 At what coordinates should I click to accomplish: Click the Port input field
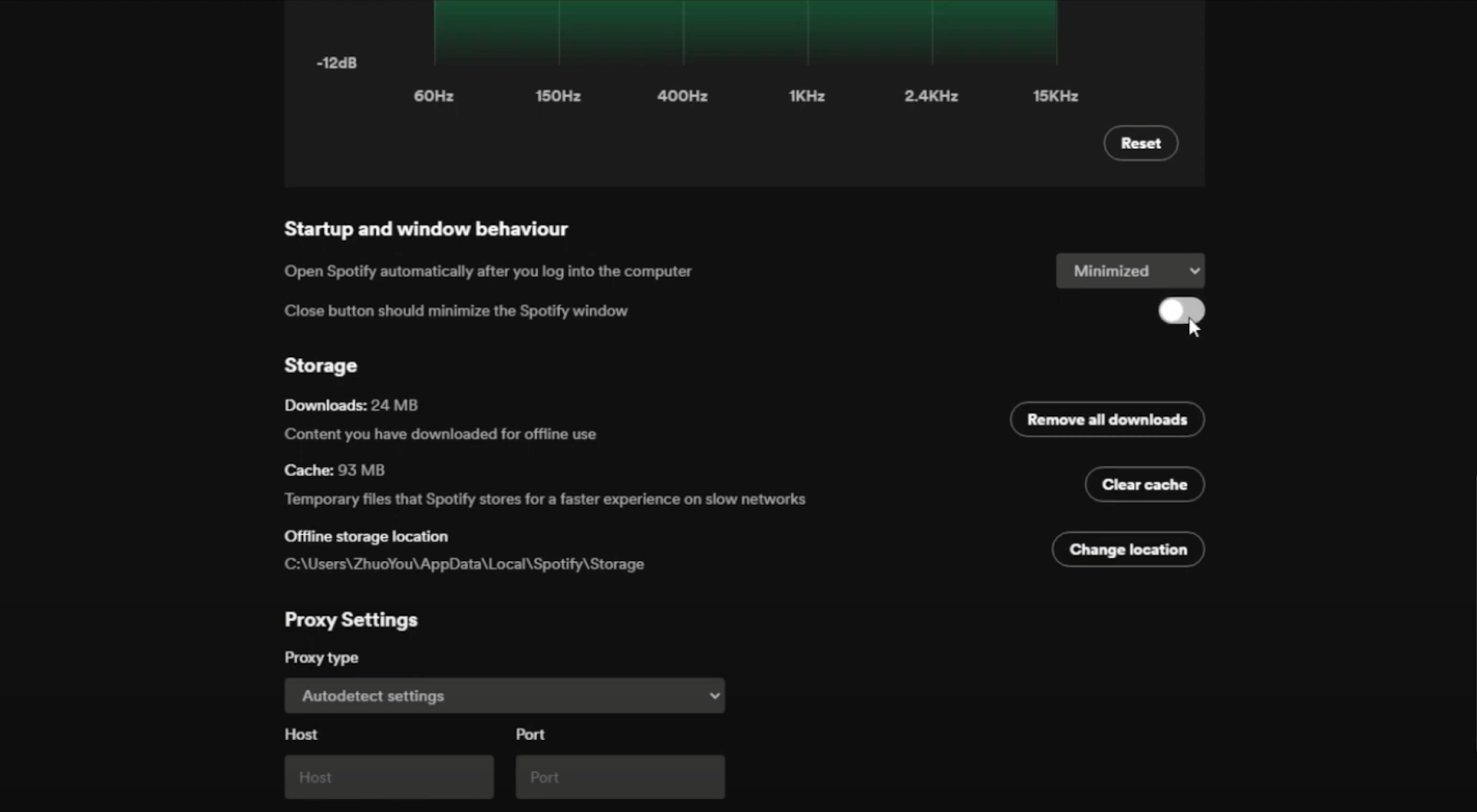click(x=619, y=777)
